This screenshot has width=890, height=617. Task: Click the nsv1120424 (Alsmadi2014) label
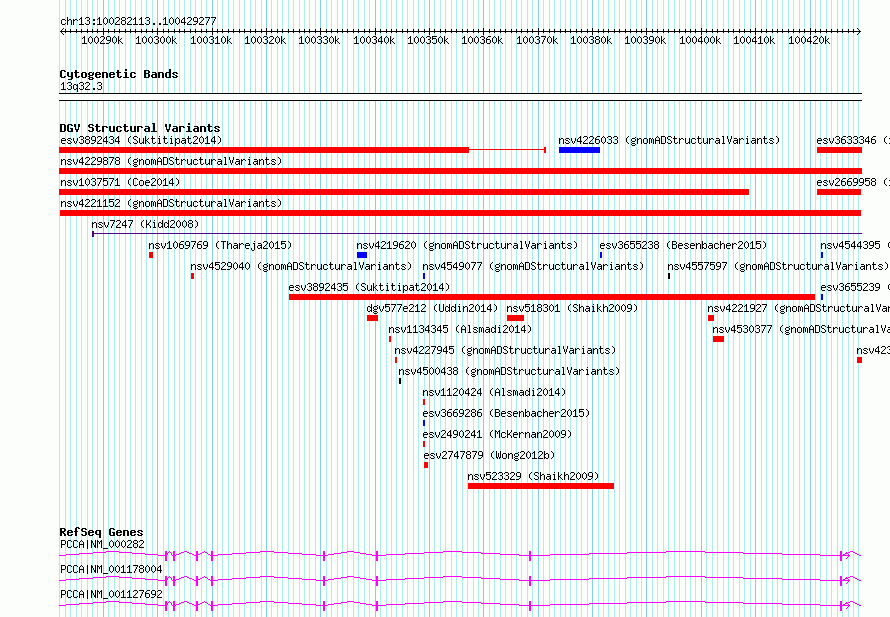[x=494, y=392]
